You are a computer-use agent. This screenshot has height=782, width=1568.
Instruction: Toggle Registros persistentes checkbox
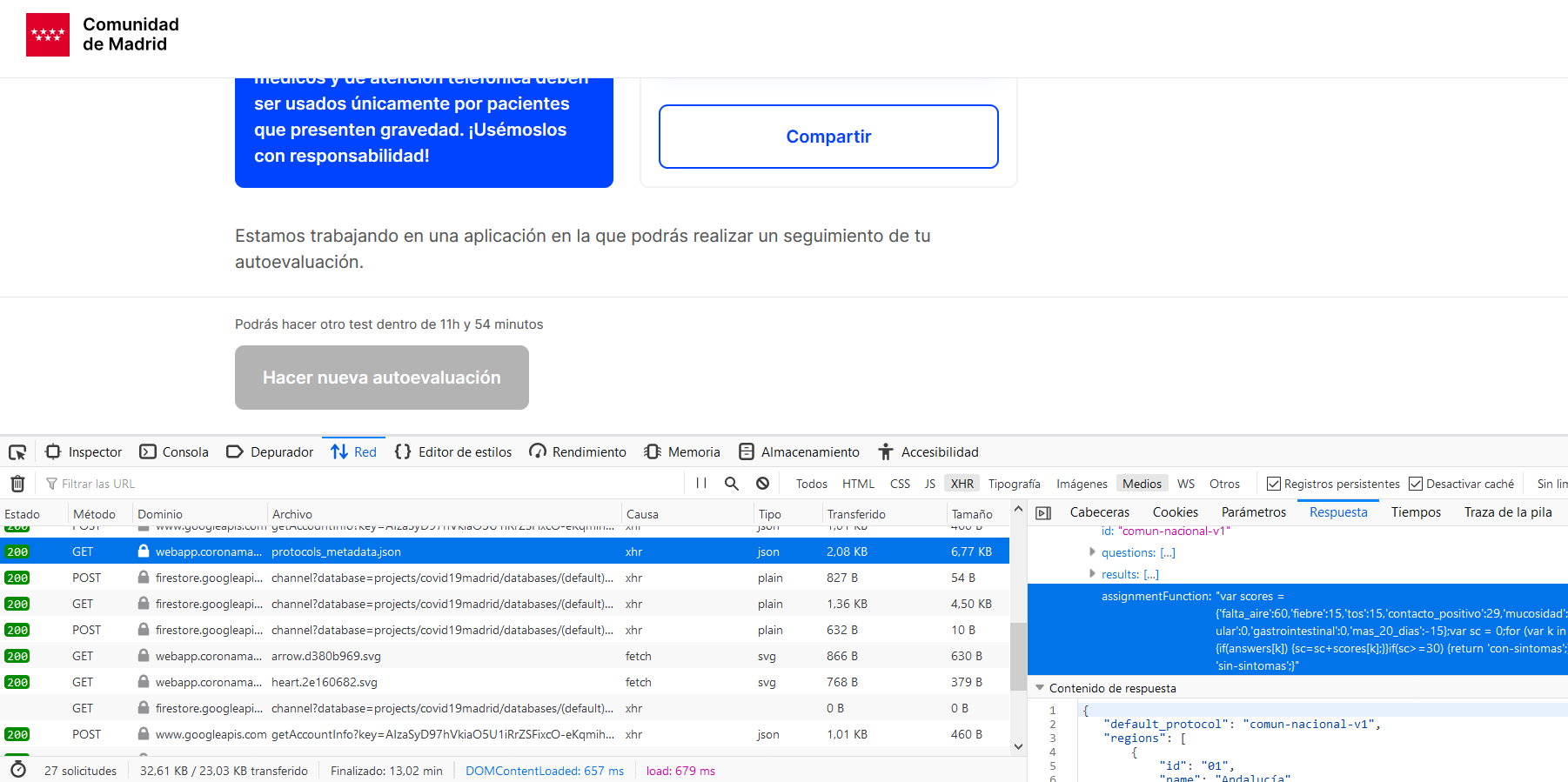pos(1274,484)
